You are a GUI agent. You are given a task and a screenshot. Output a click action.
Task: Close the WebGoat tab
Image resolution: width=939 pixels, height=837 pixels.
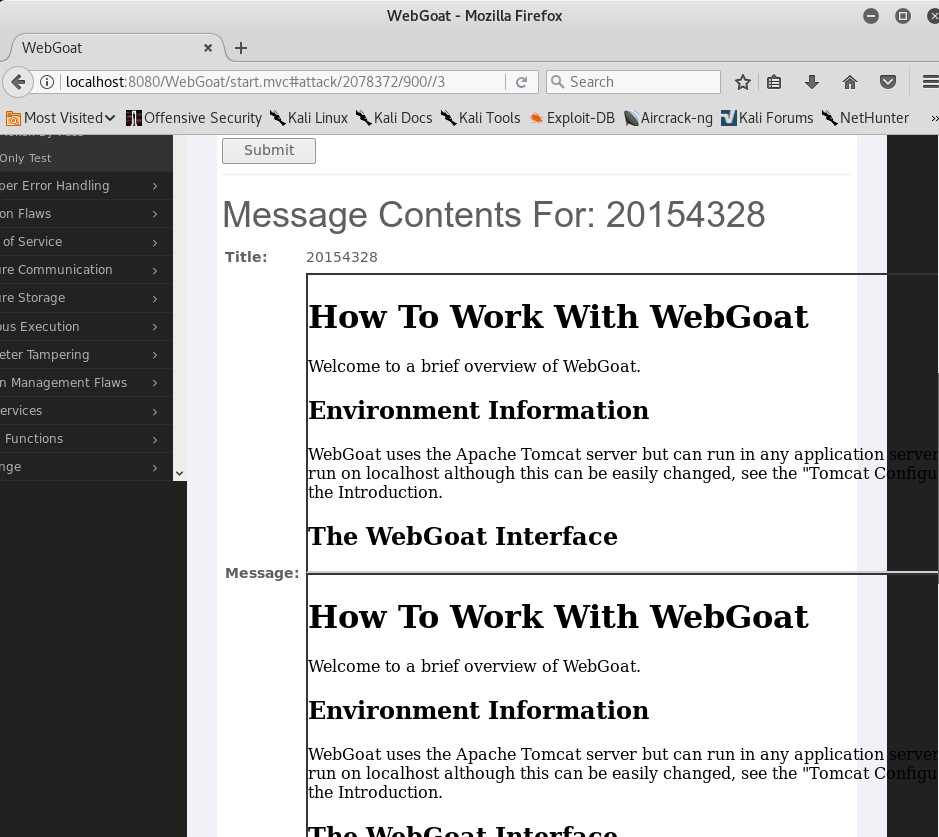click(208, 48)
